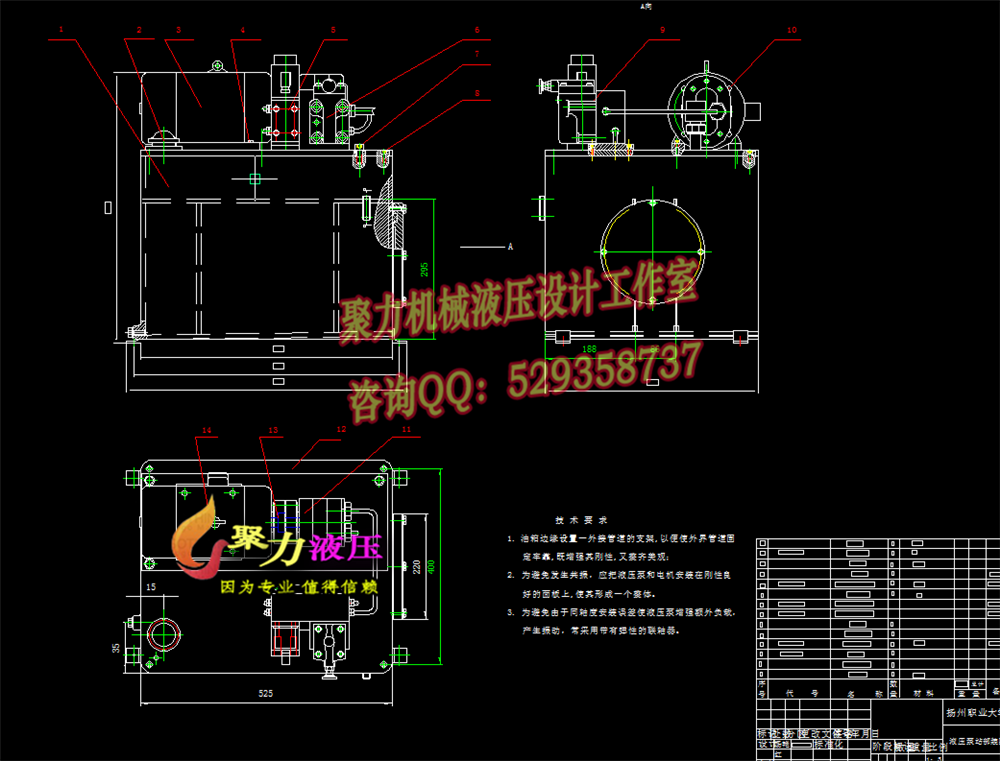Select the 35 dimension value
The width and height of the screenshot is (1000, 761).
[115, 647]
